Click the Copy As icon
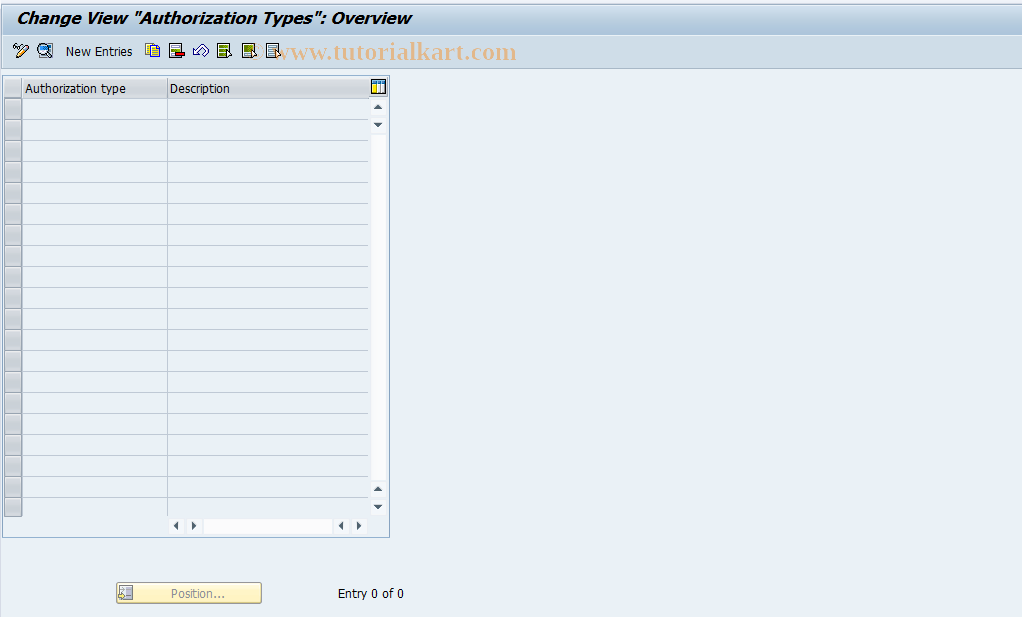 (x=153, y=51)
